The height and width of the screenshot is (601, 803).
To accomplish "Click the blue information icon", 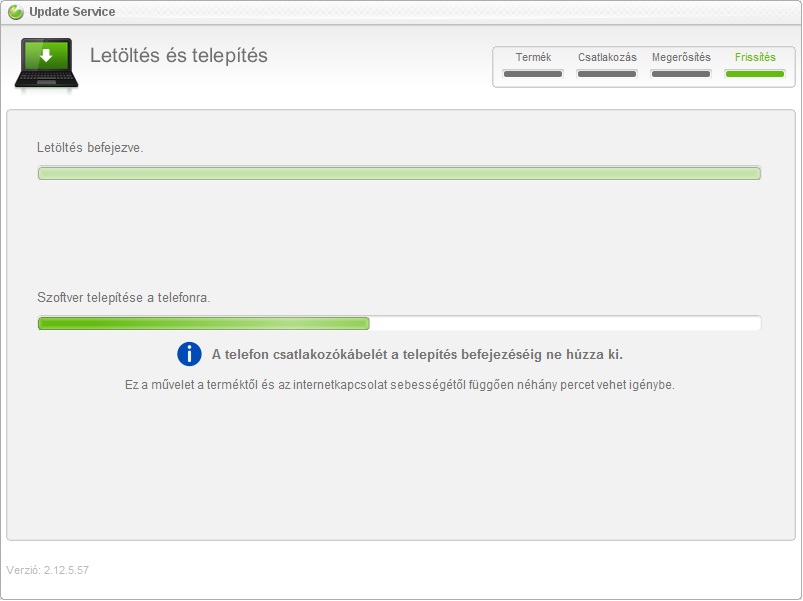I will (x=189, y=354).
